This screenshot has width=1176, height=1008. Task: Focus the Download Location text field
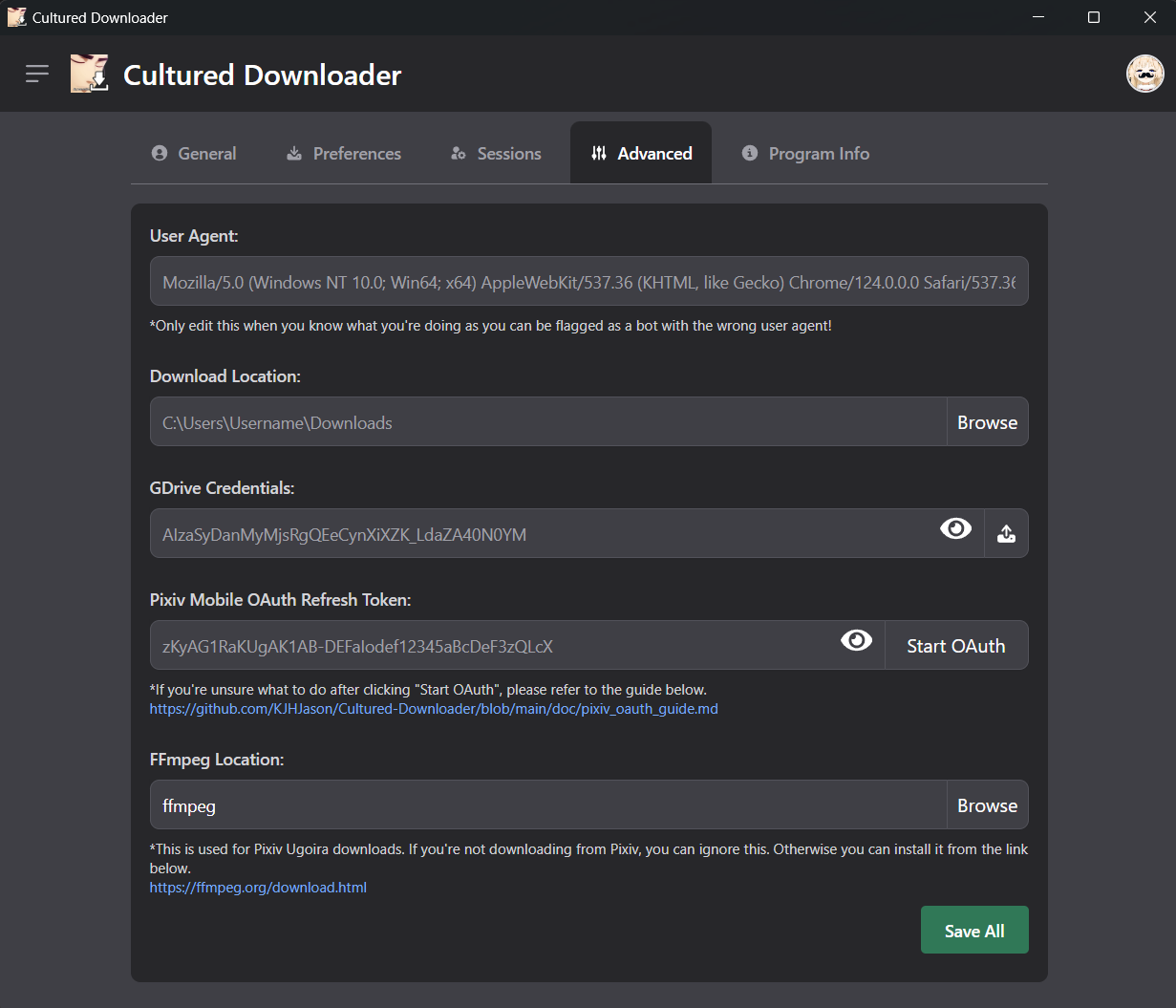coord(548,421)
